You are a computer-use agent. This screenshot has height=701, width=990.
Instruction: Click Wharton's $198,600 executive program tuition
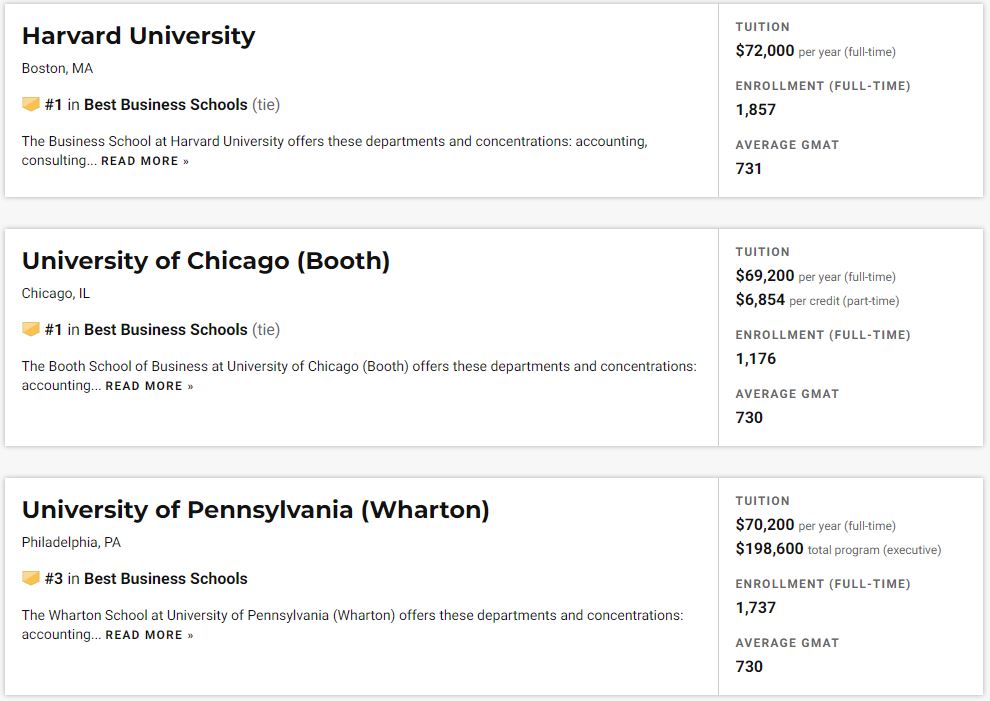tap(770, 548)
